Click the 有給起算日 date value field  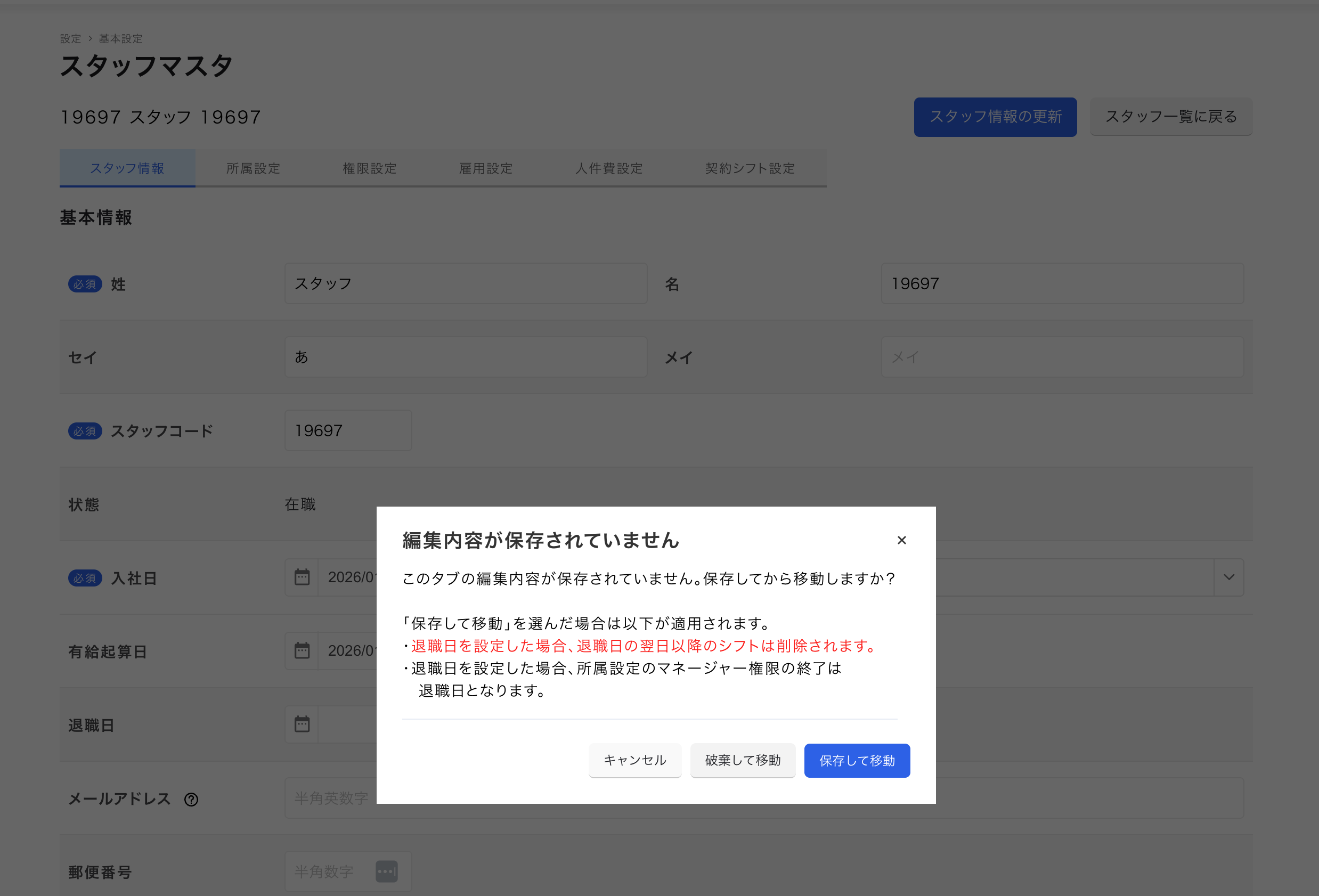[x=348, y=650]
